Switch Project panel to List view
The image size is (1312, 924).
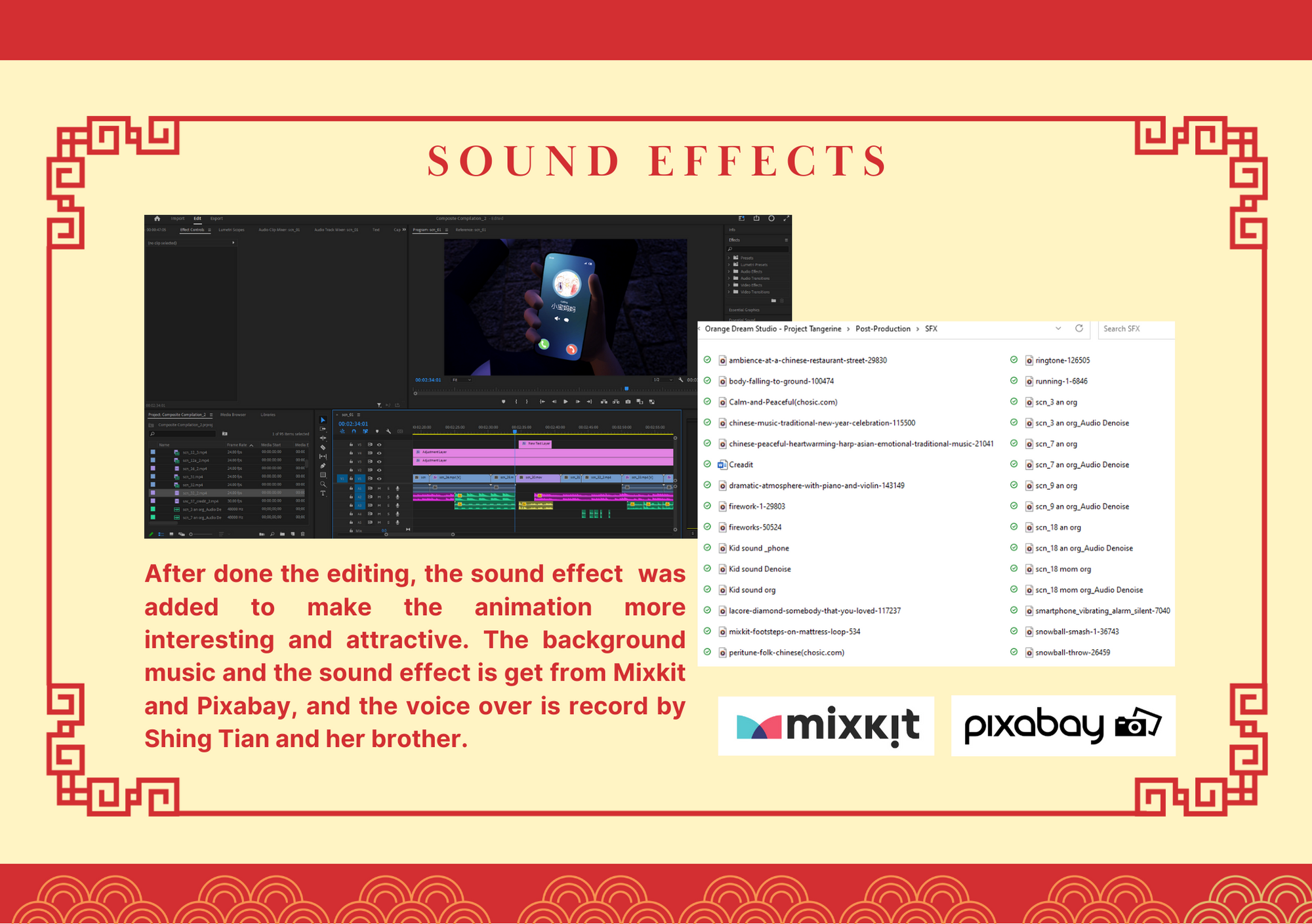pyautogui.click(x=161, y=534)
